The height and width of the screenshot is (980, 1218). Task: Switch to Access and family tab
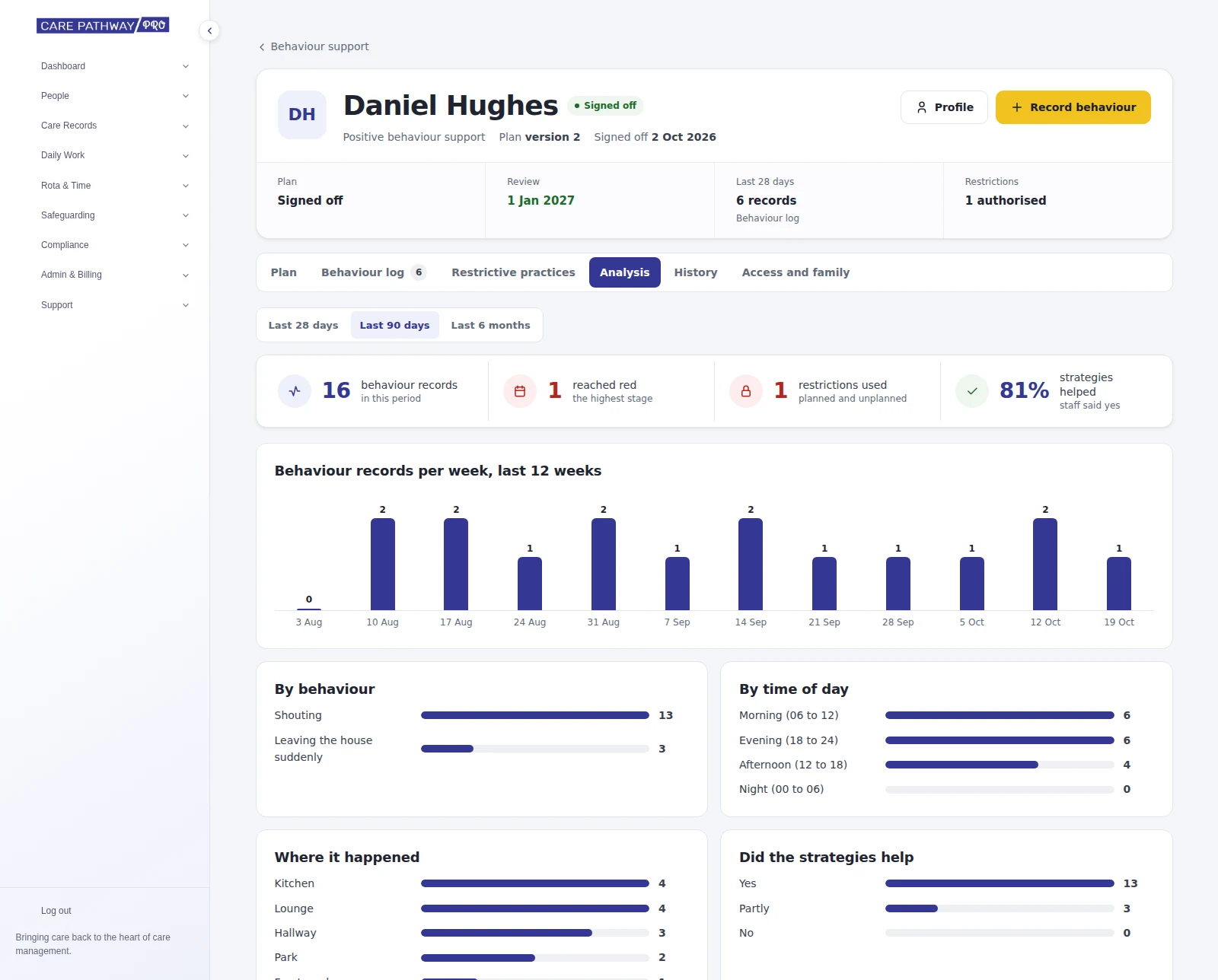click(796, 272)
